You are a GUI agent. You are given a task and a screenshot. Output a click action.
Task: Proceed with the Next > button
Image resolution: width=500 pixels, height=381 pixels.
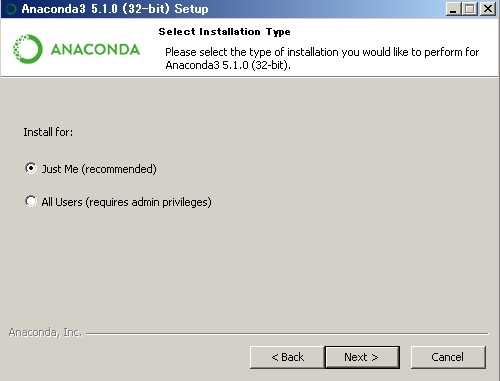tap(362, 357)
